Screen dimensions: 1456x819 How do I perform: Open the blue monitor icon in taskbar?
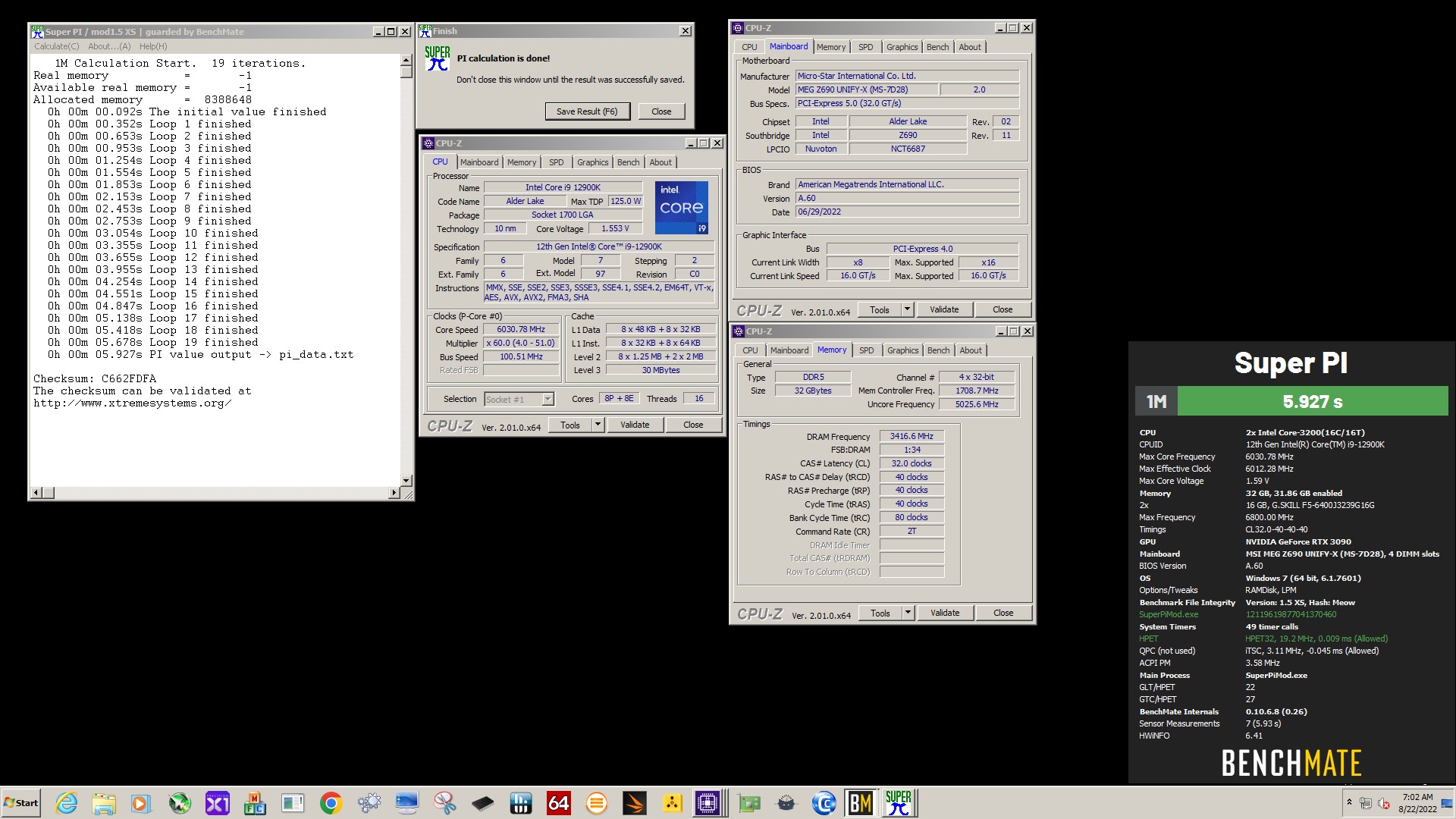407,803
